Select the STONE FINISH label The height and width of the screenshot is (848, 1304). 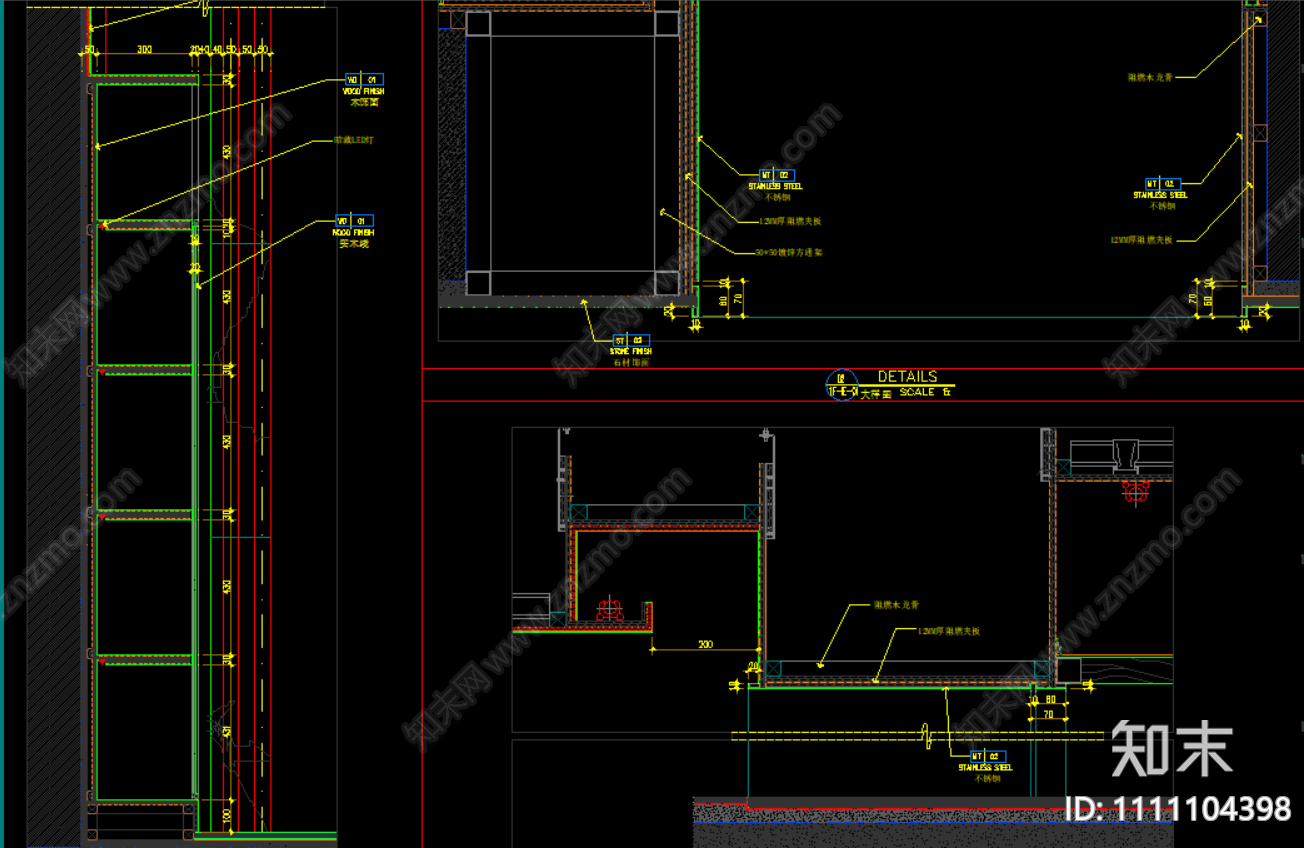click(x=631, y=352)
